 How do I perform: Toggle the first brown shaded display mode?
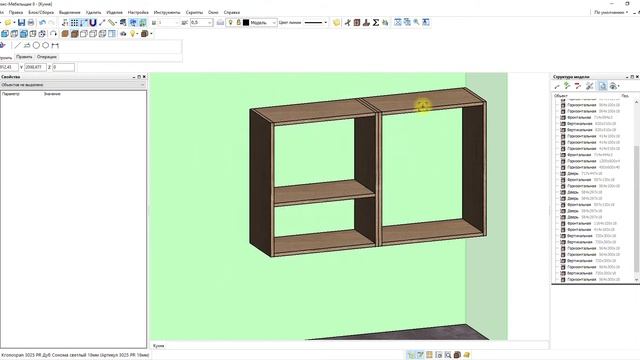coord(65,34)
